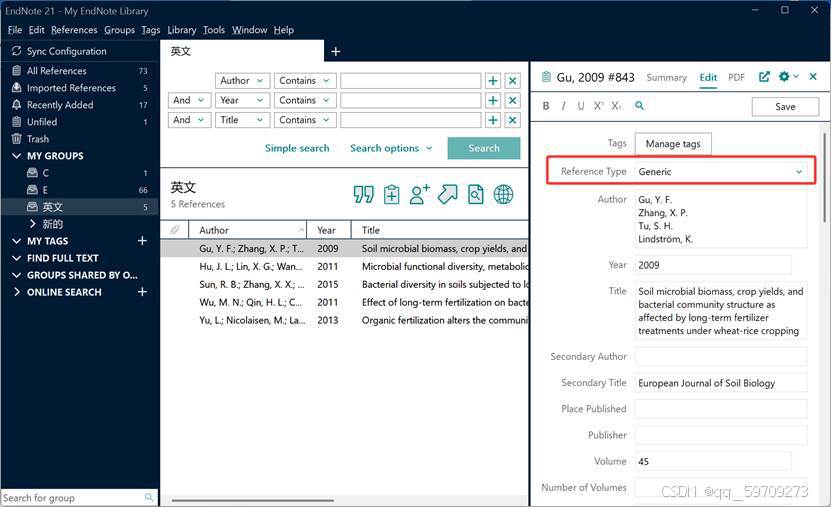
Task: Select the Sun, R. B. 2015 reference
Action: point(344,284)
